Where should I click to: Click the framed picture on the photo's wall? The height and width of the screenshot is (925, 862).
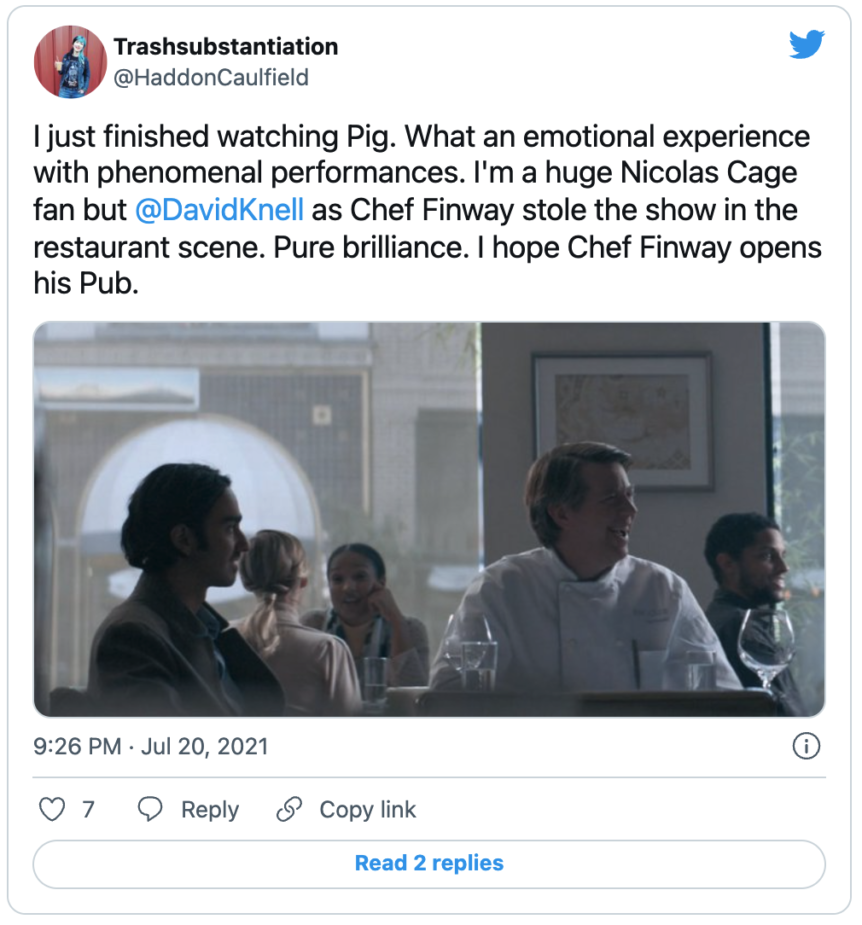coord(622,421)
